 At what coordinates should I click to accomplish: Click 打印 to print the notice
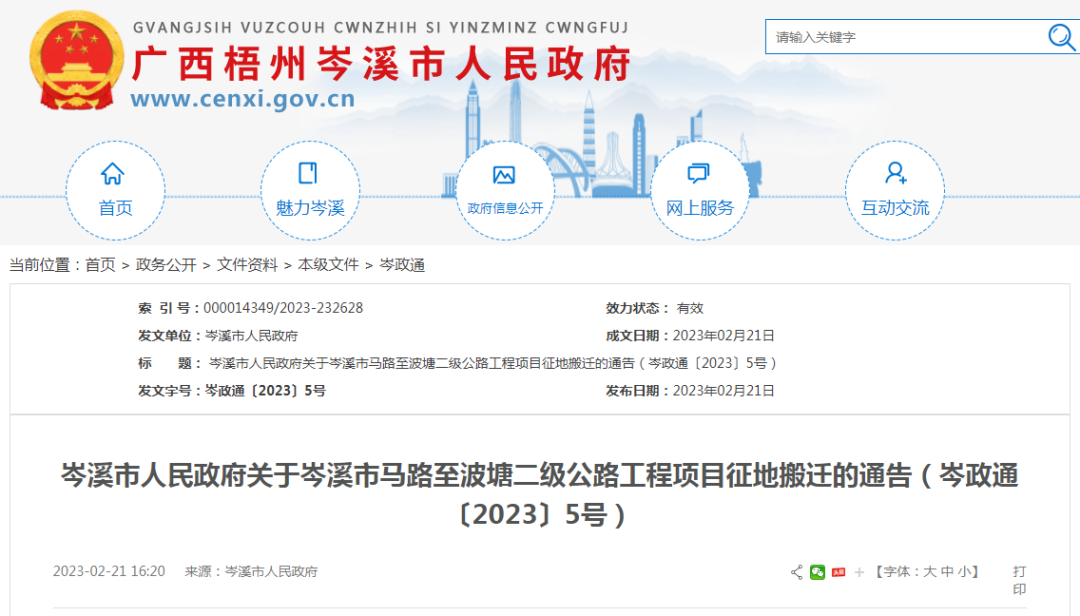1019,580
